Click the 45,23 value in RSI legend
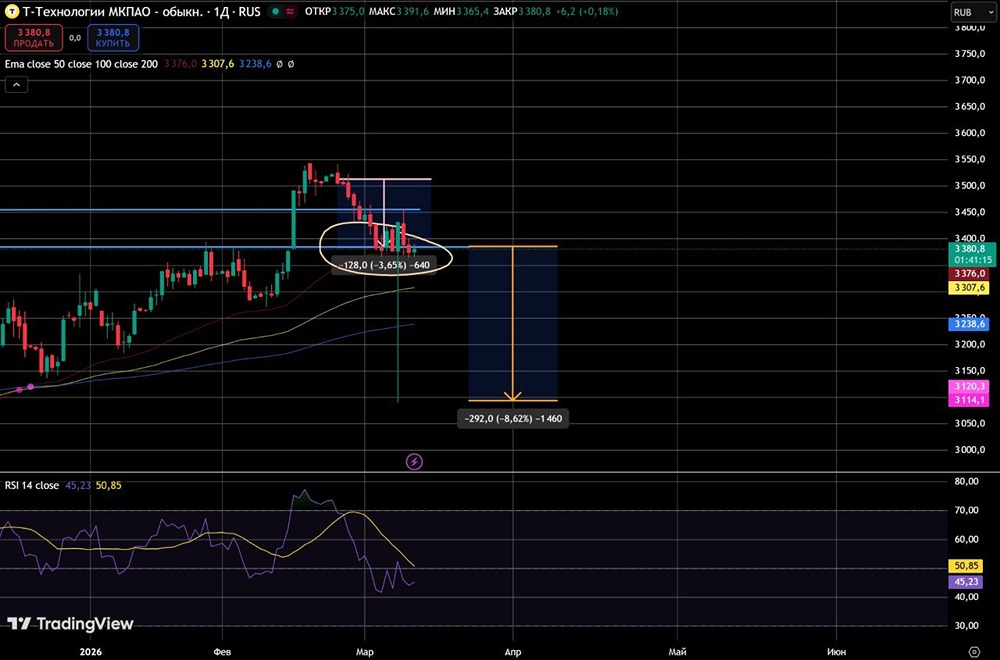 [78, 485]
